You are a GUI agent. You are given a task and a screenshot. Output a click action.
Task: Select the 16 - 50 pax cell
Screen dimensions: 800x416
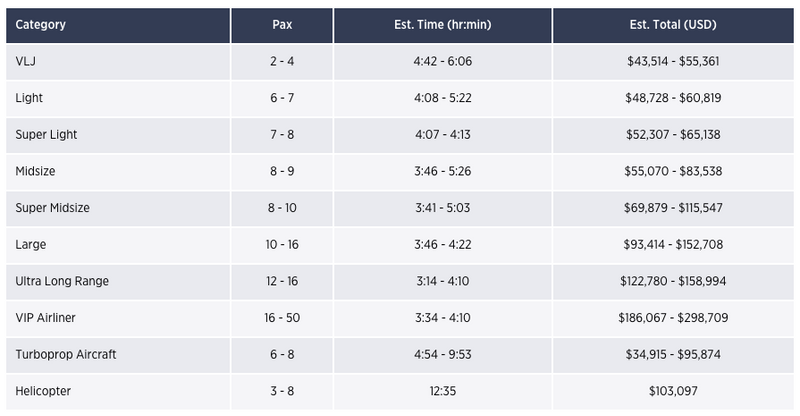282,317
